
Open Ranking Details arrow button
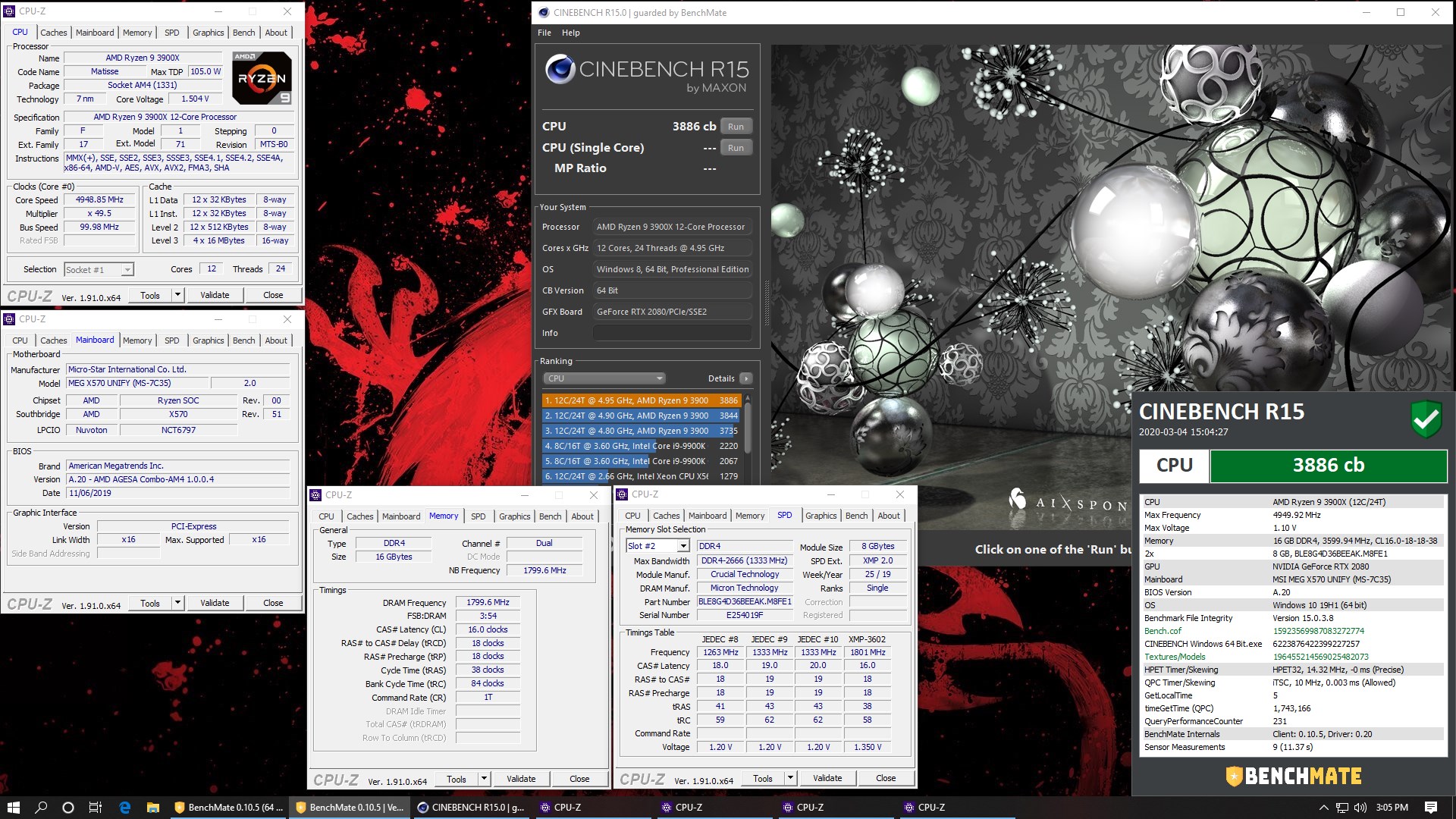click(x=746, y=378)
